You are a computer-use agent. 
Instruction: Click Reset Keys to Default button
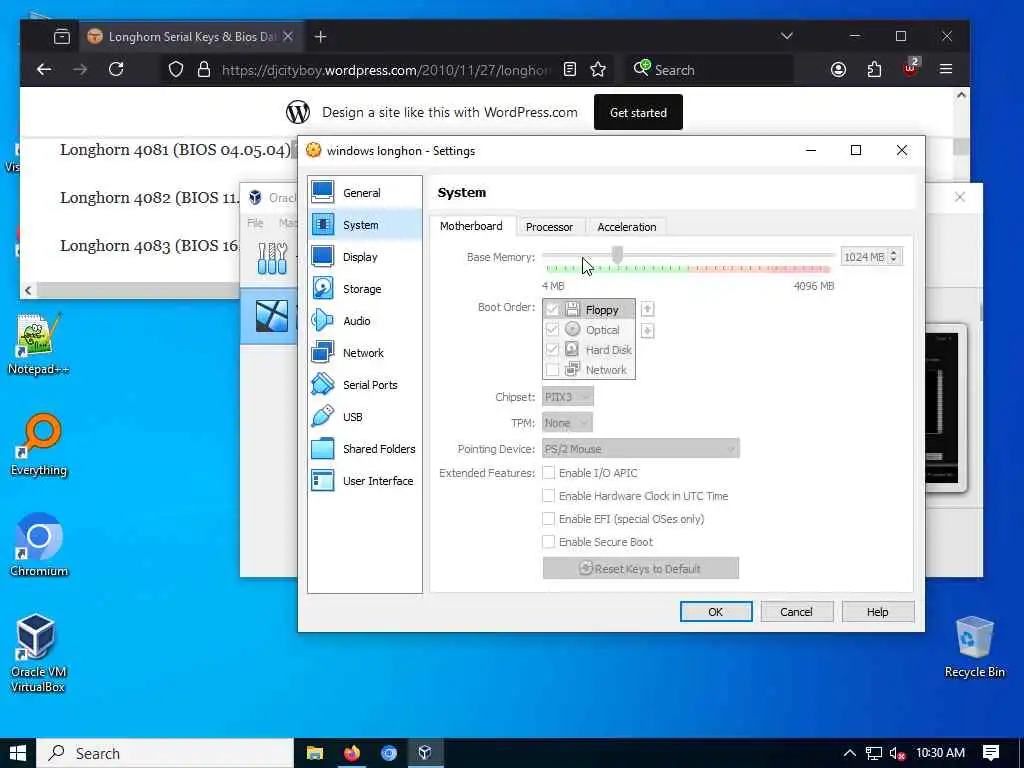[641, 568]
